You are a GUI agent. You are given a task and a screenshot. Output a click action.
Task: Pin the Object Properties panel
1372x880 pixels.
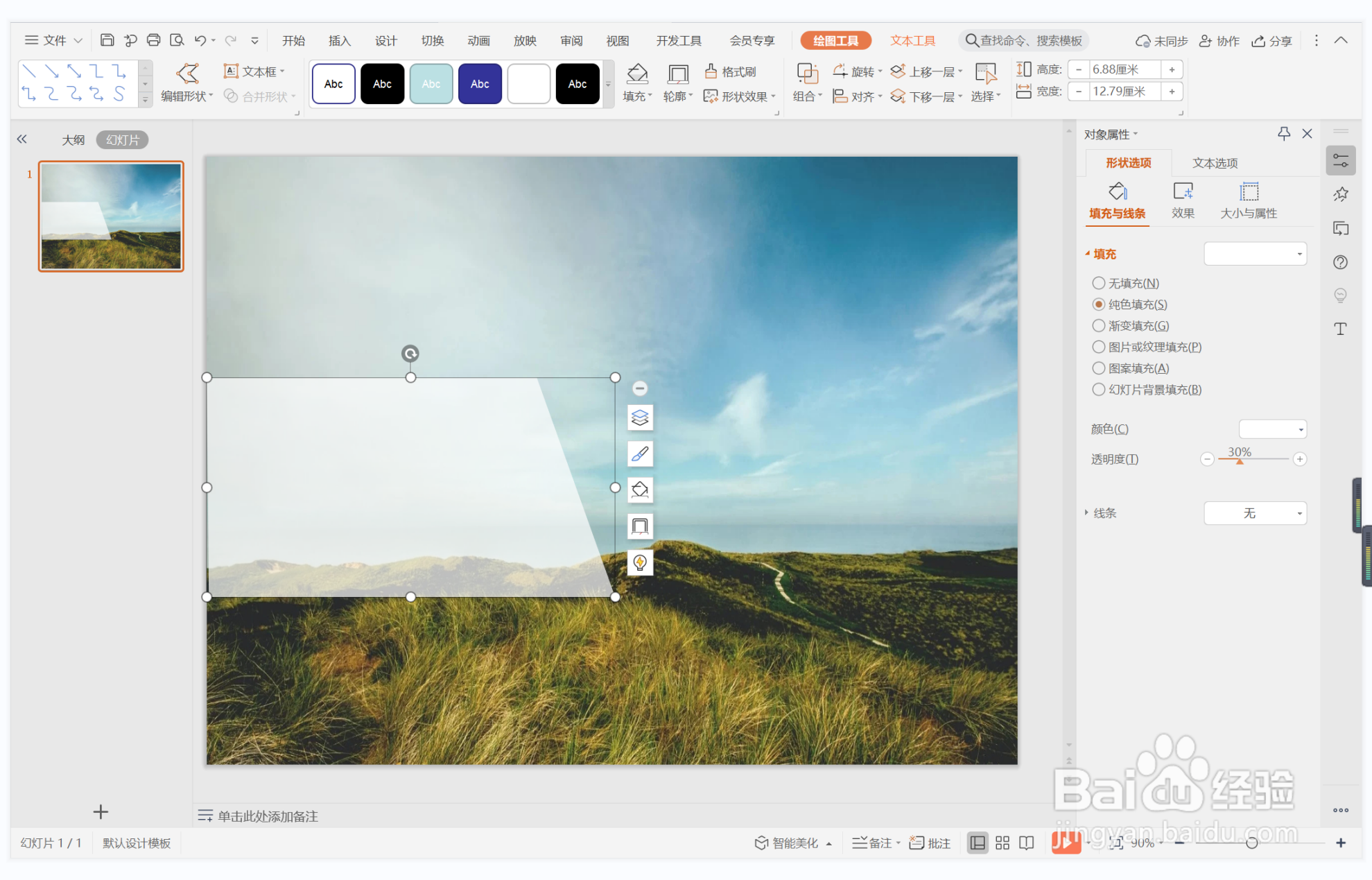click(x=1283, y=134)
